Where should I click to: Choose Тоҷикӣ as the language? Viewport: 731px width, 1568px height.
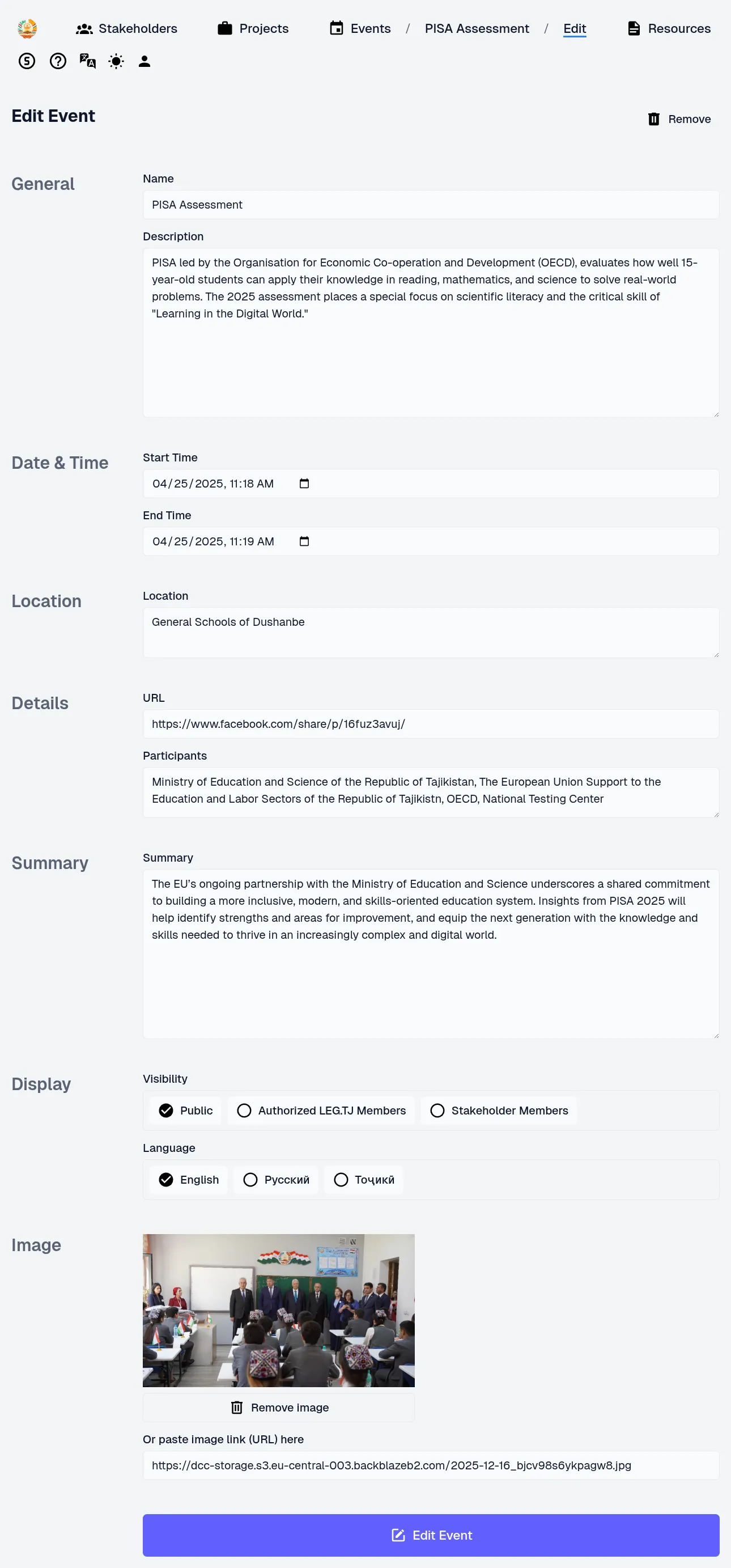pos(364,1180)
